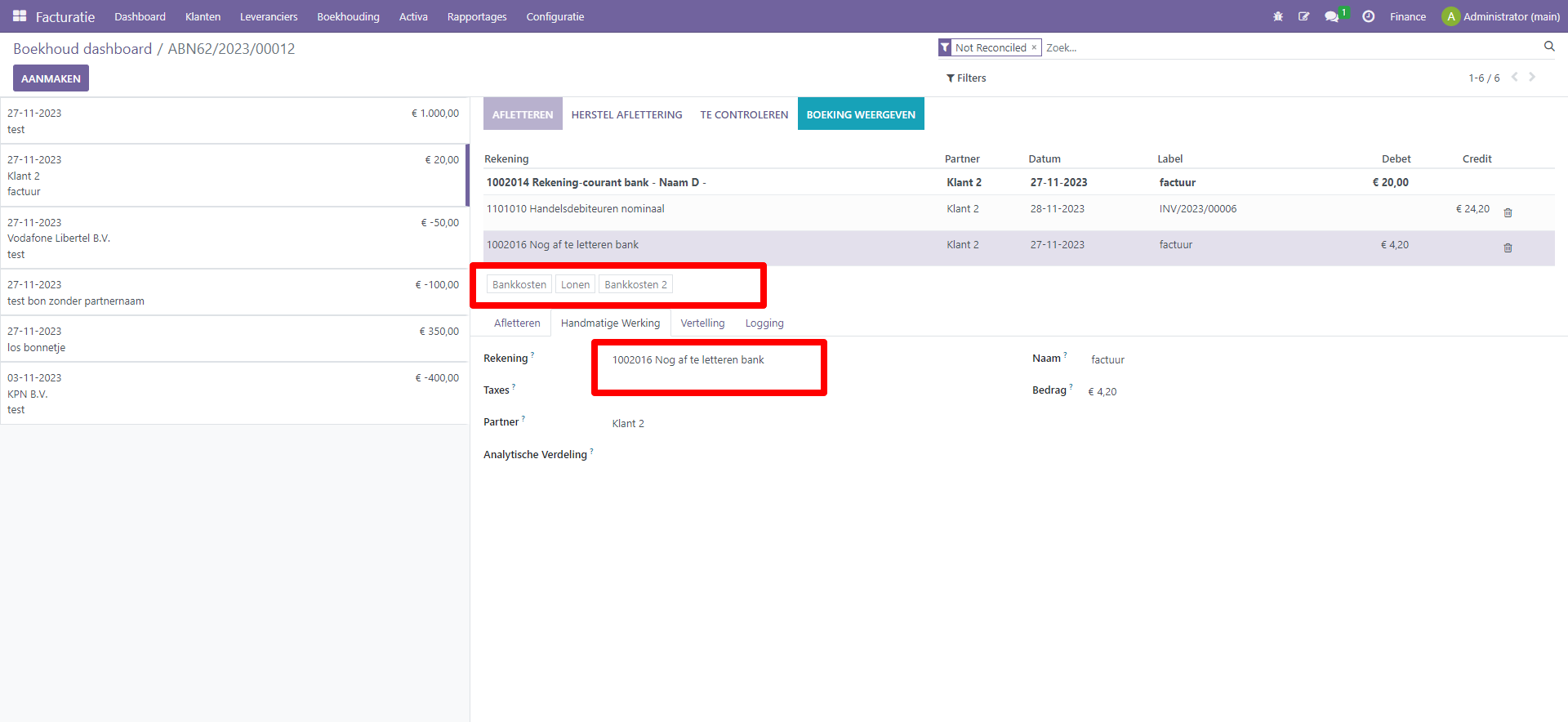Open the Administrator user menu
This screenshot has height=722, width=1568.
(1501, 16)
